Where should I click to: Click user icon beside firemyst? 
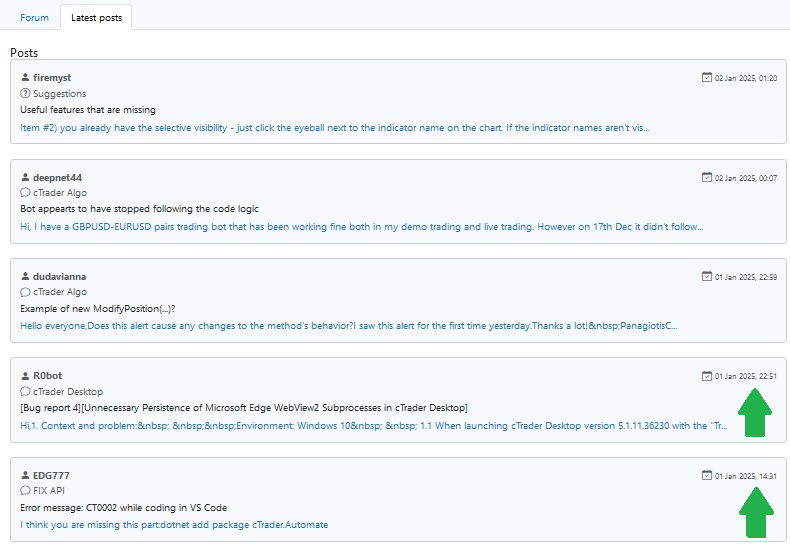25,77
